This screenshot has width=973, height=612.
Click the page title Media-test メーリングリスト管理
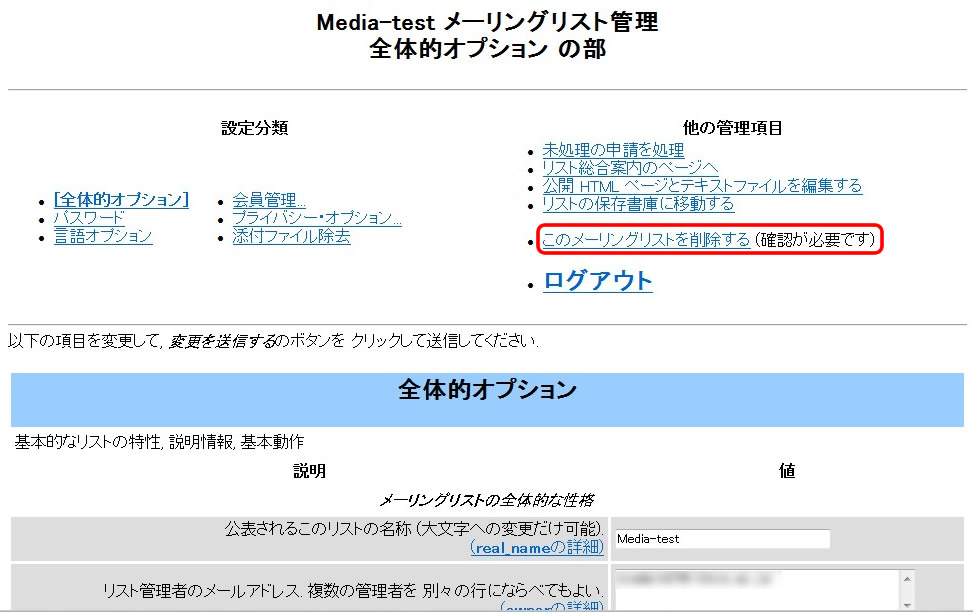(487, 22)
